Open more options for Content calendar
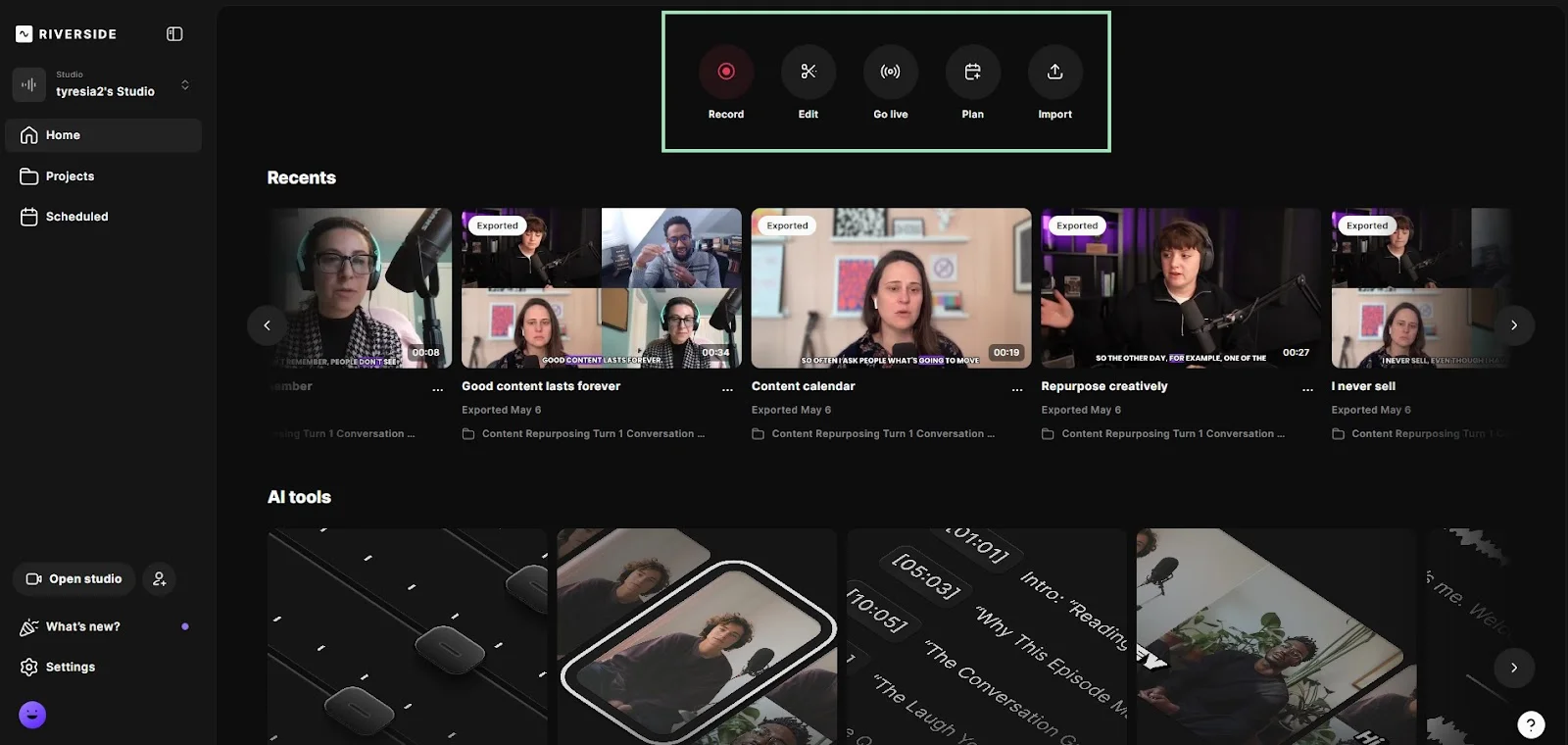The height and width of the screenshot is (745, 1568). click(x=1017, y=390)
